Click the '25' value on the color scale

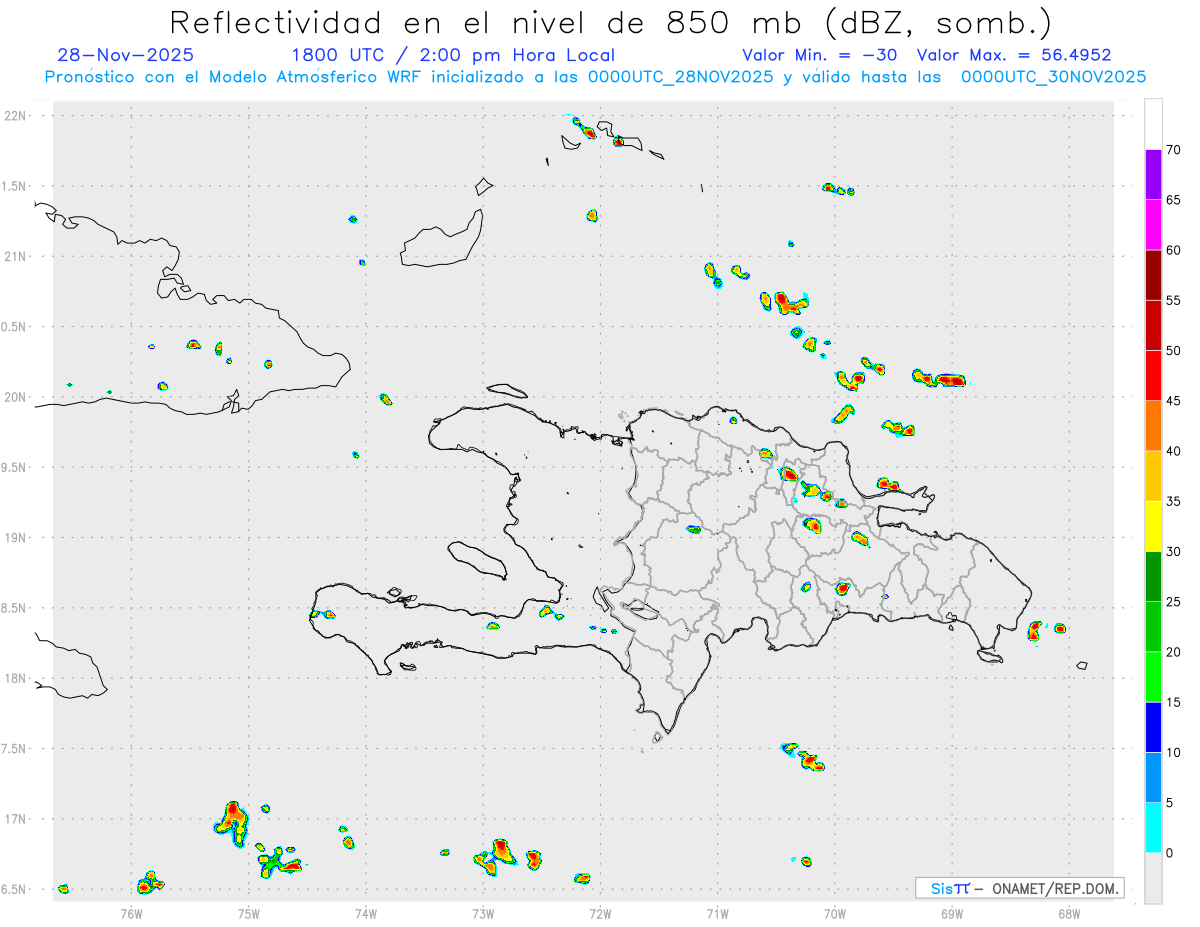(x=1174, y=602)
